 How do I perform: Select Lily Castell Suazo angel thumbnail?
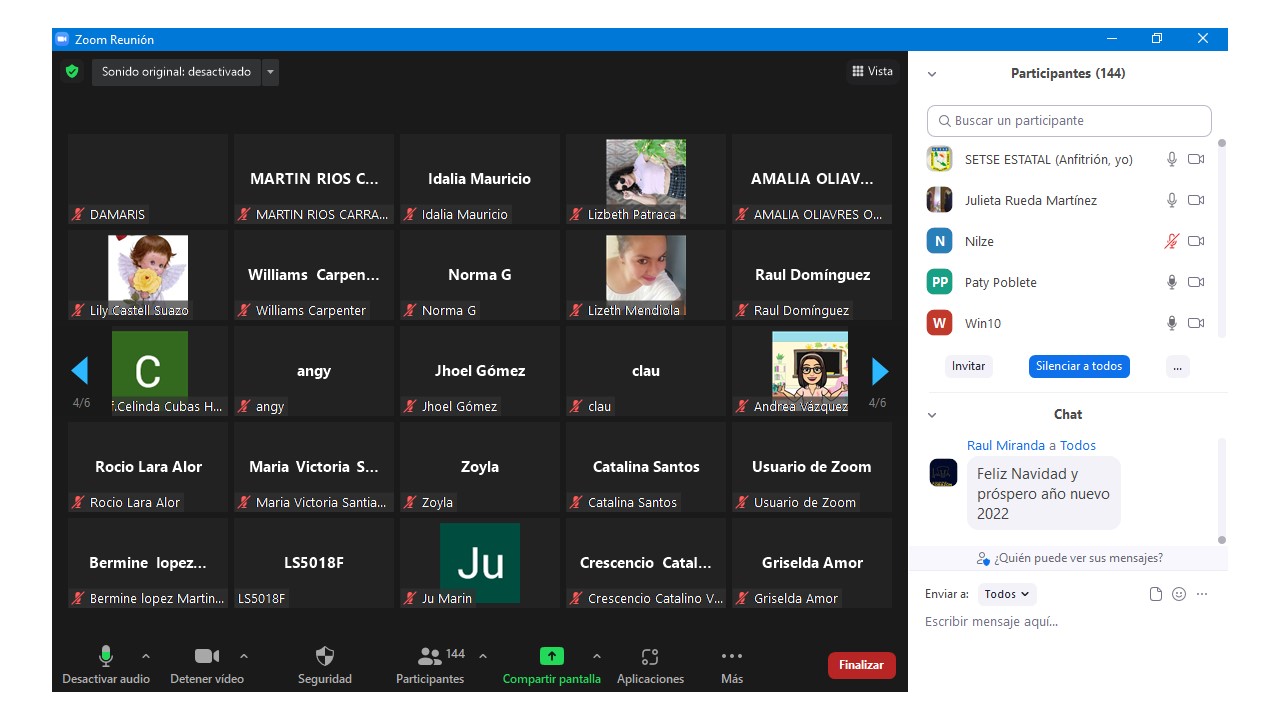pos(148,275)
